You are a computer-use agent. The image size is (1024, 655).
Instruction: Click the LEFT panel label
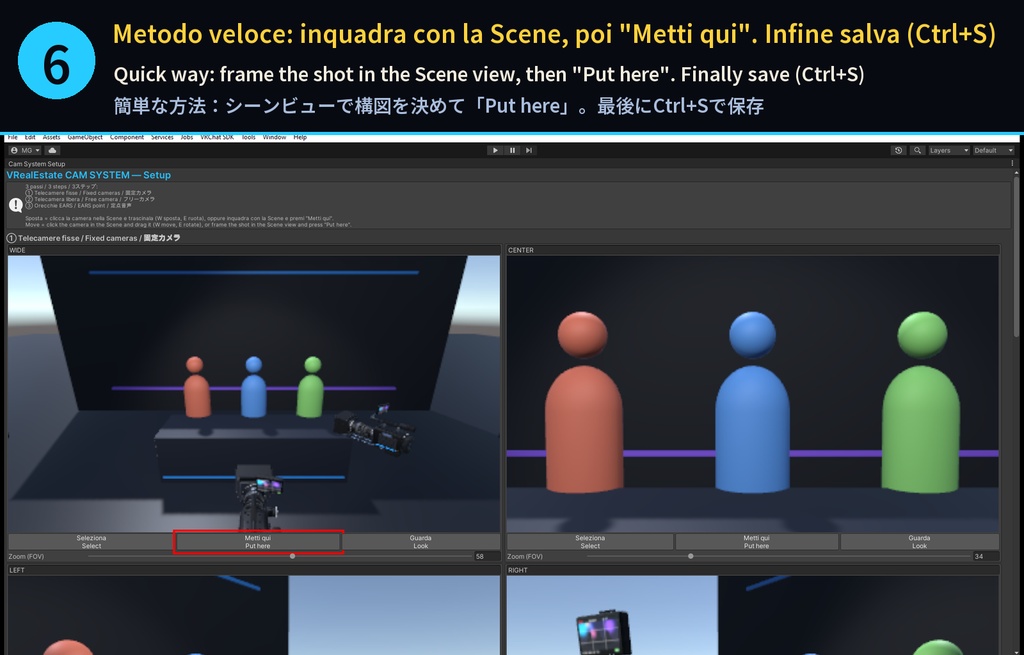tap(17, 570)
